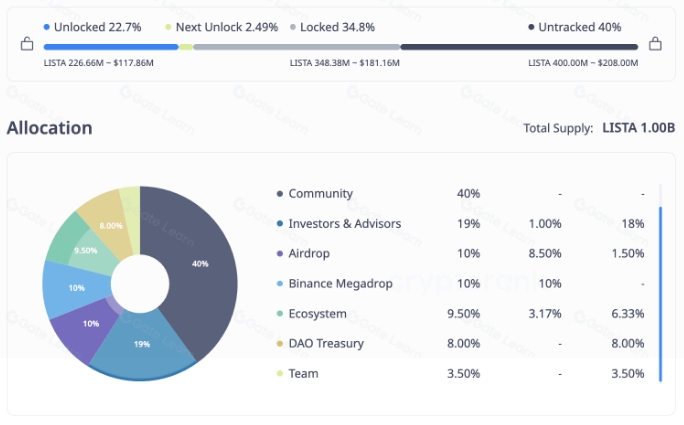Click LISTA 226.66M ~ $117.86M text
This screenshot has width=684, height=425.
point(99,63)
